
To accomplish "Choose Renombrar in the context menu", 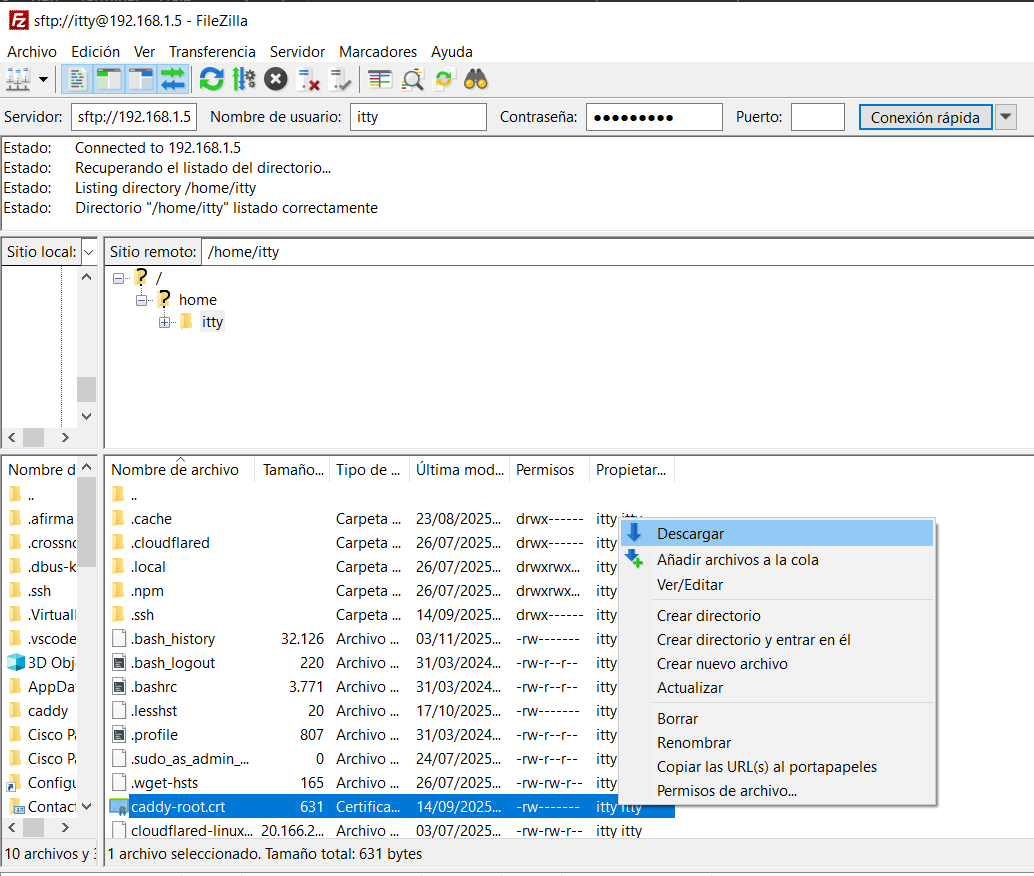I will (693, 743).
